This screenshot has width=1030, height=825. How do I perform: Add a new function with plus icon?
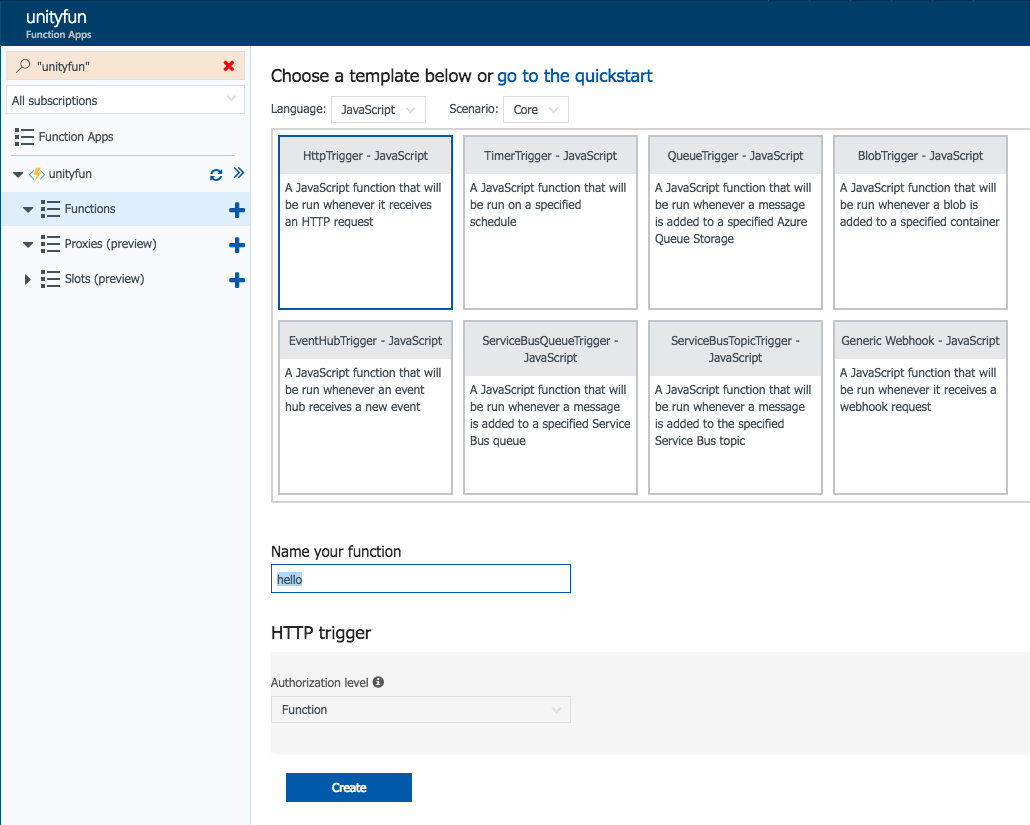[236, 210]
